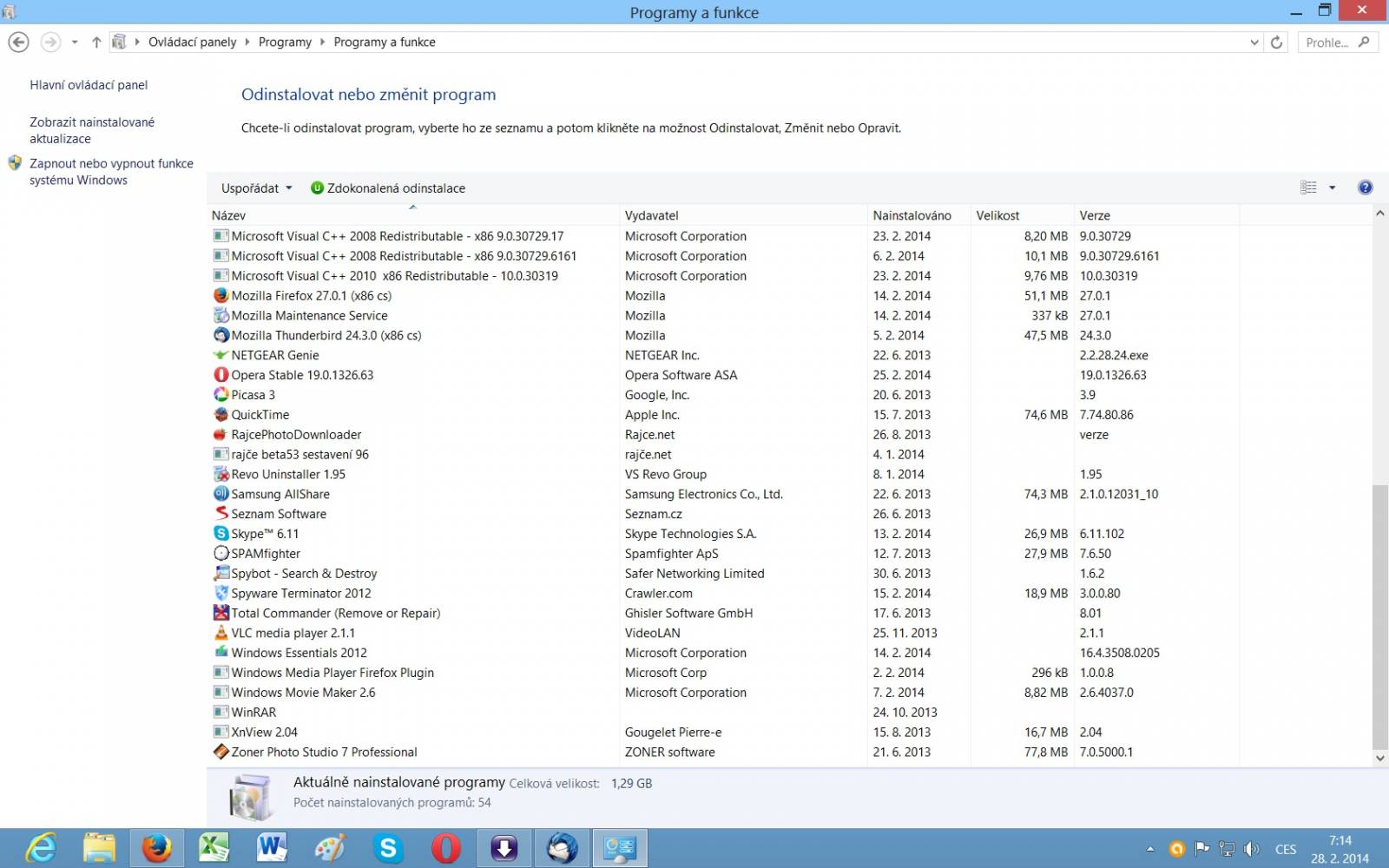Click the Samsung AllShare icon
This screenshot has height=868, width=1389.
pos(221,495)
